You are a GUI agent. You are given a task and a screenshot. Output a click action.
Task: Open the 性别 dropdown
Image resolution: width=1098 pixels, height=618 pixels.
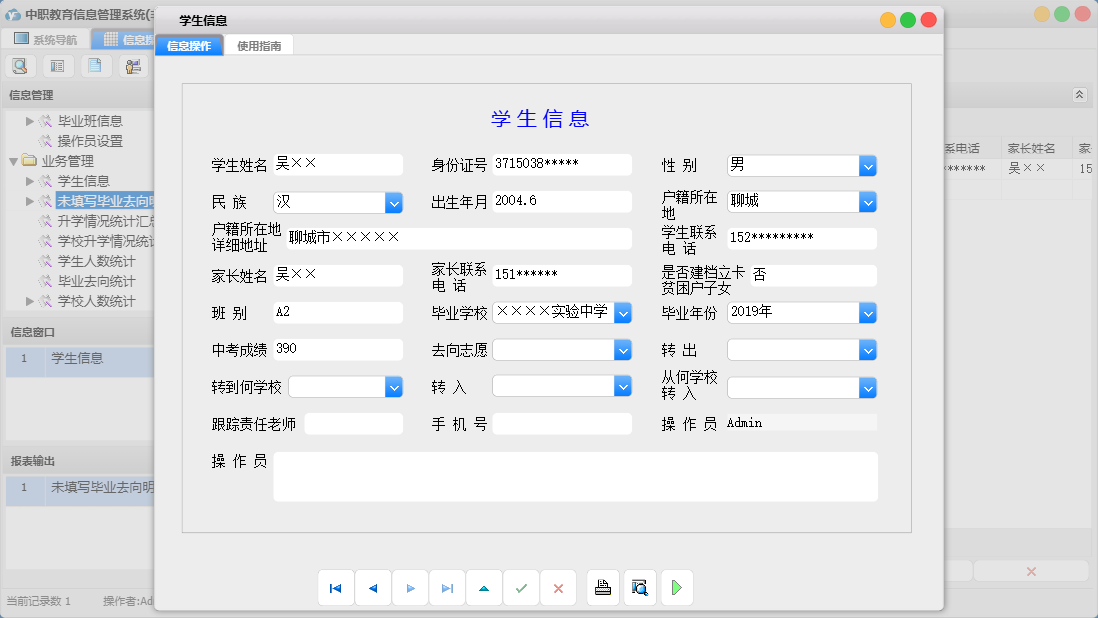tap(867, 166)
